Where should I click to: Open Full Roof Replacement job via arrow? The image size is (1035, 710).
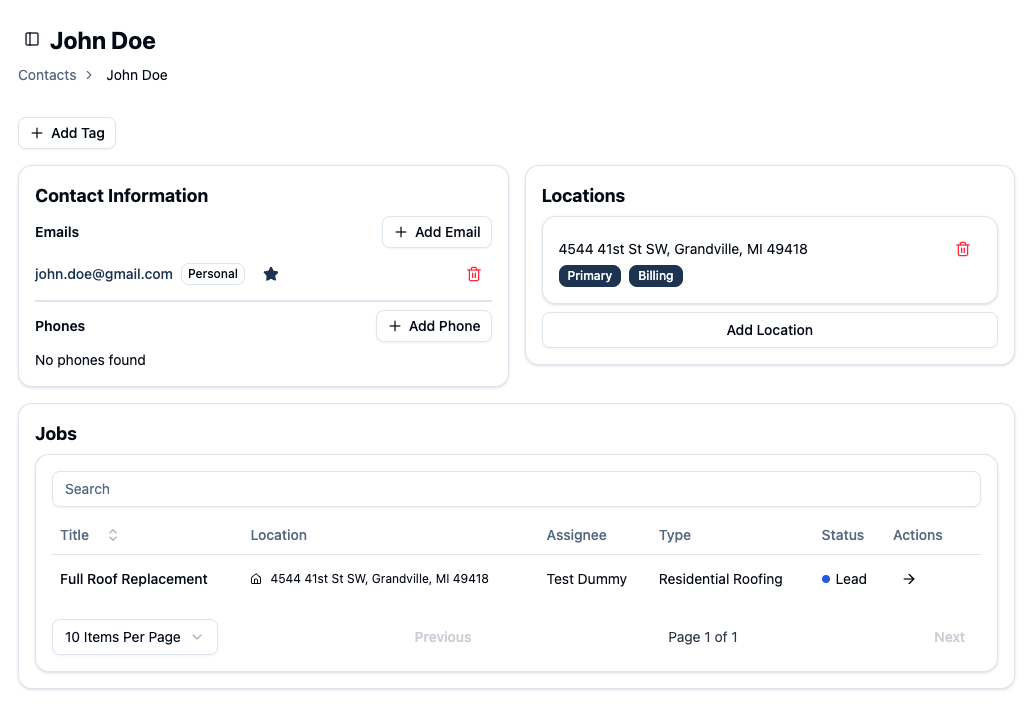pos(909,579)
